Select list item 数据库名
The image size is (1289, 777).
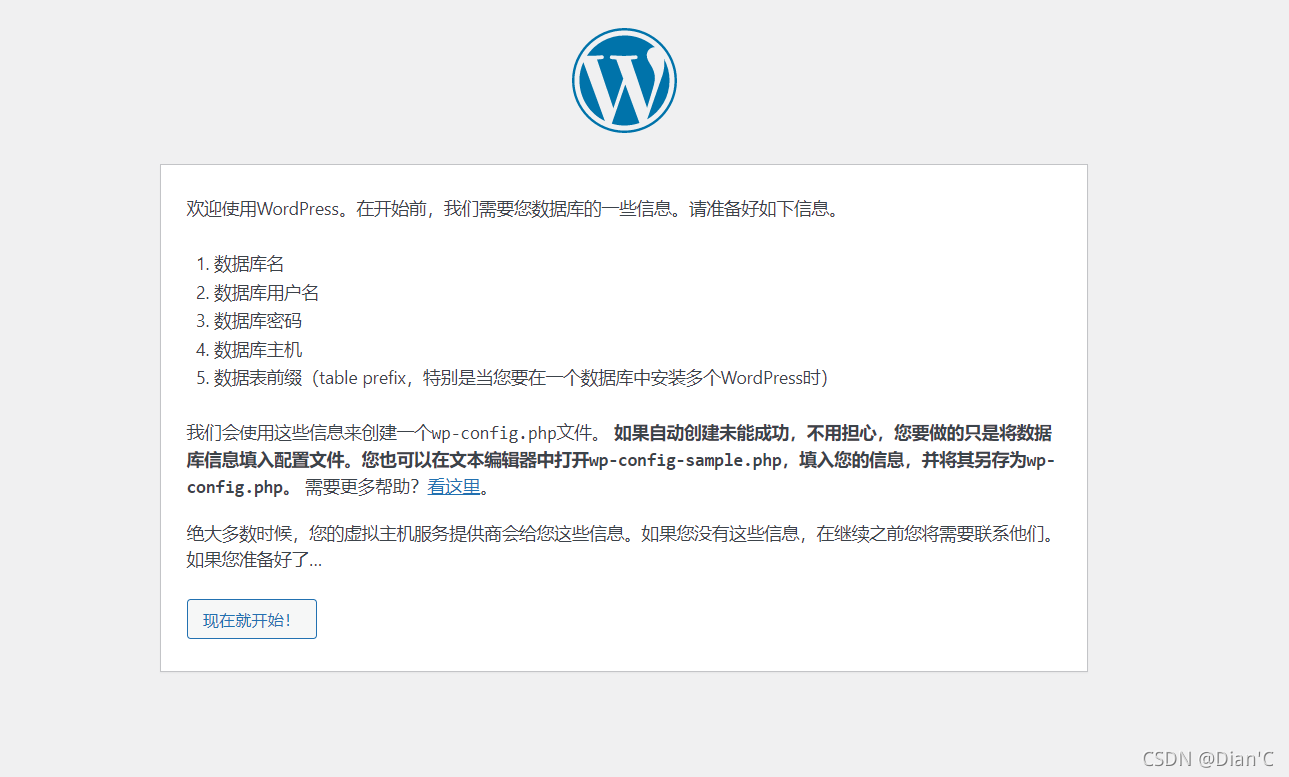[x=249, y=264]
